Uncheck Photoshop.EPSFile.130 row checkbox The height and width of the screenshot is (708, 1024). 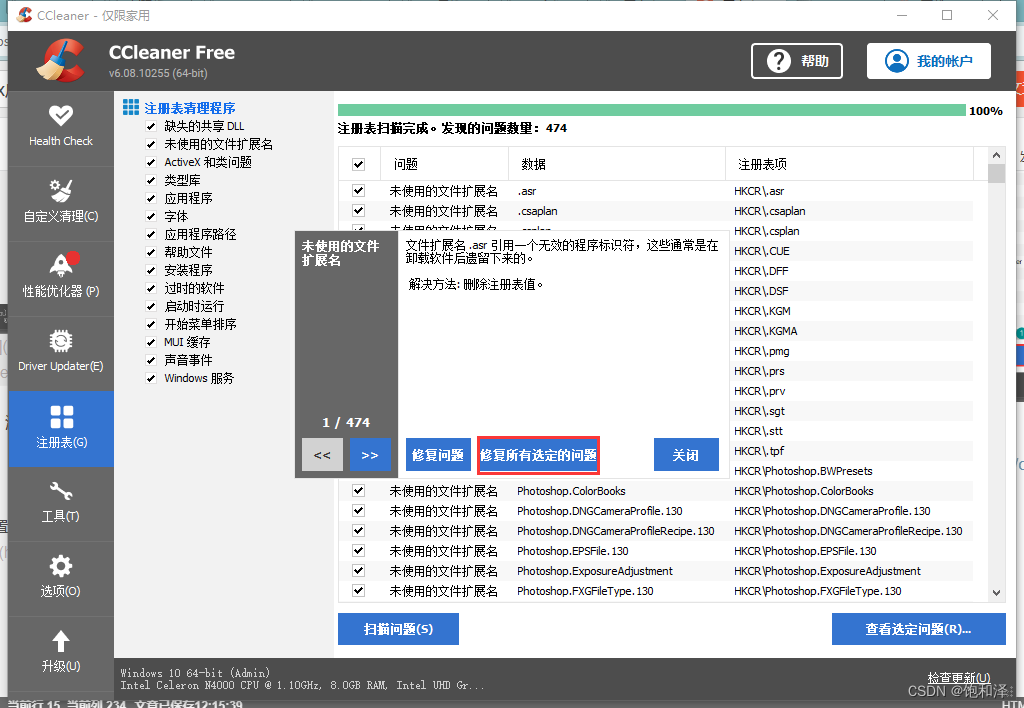coord(359,551)
